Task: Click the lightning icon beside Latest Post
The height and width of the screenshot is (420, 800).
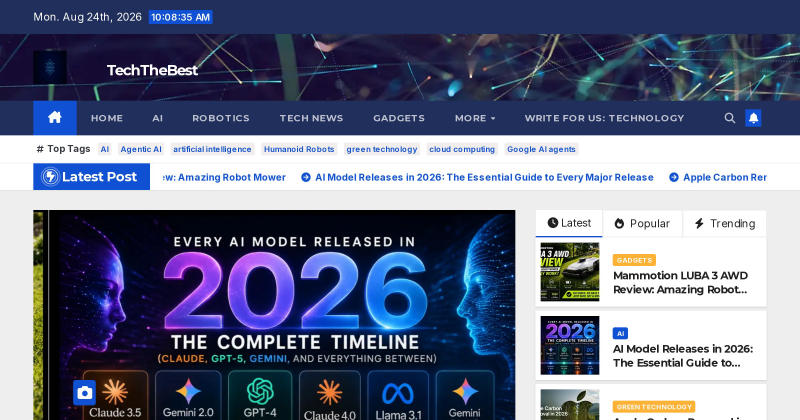Action: pyautogui.click(x=51, y=177)
